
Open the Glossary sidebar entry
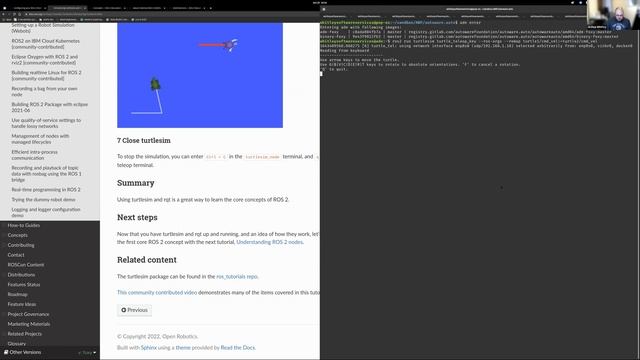(x=17, y=343)
